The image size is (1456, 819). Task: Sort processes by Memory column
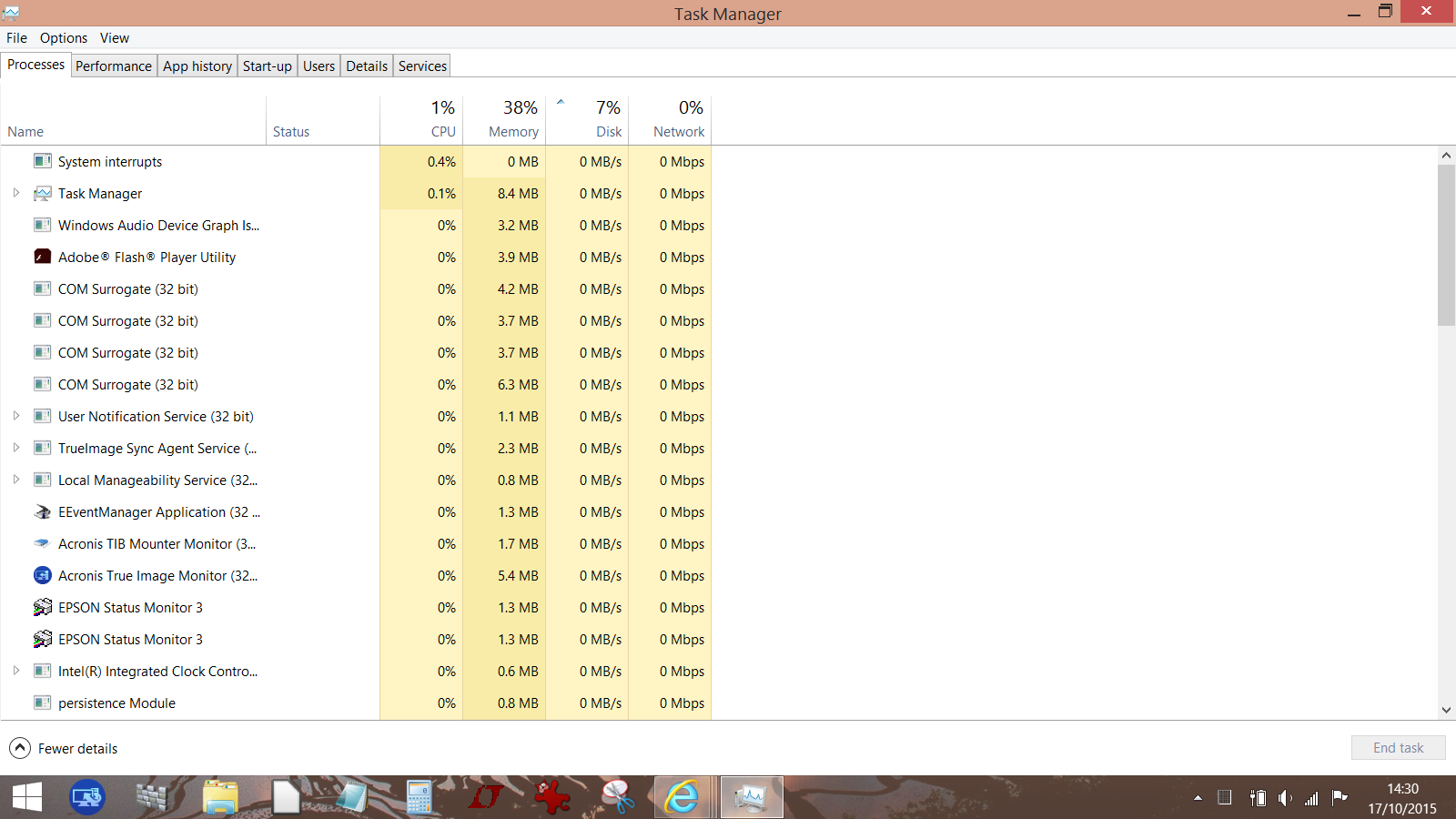tap(504, 120)
